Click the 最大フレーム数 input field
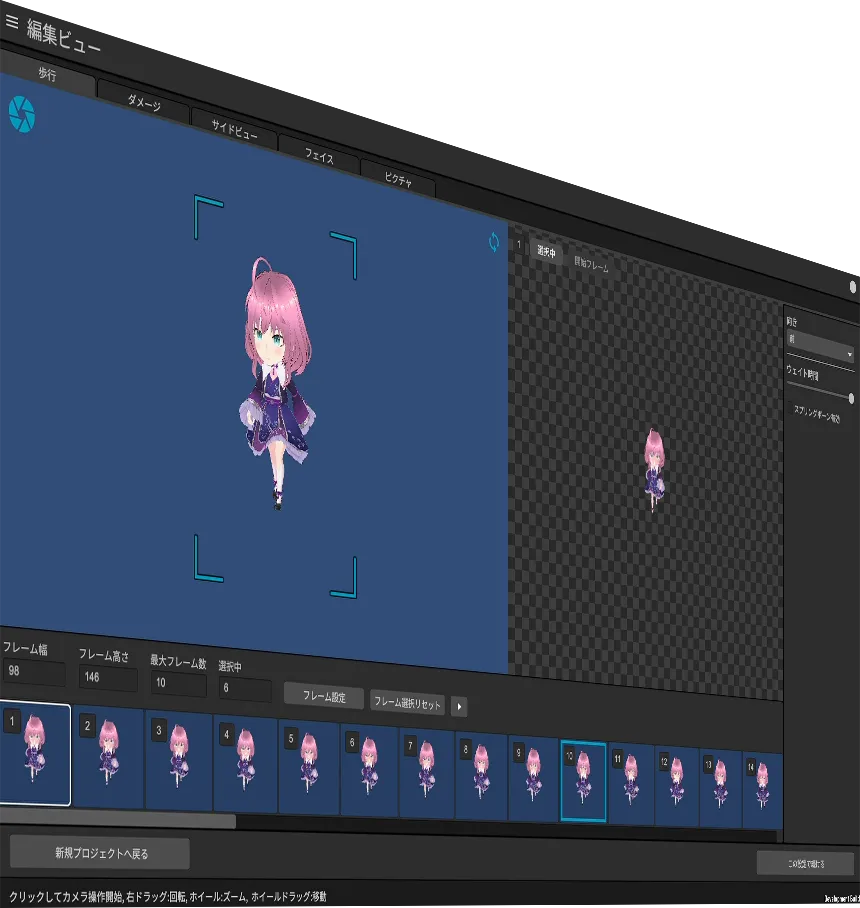This screenshot has width=860, height=908. pyautogui.click(x=178, y=685)
